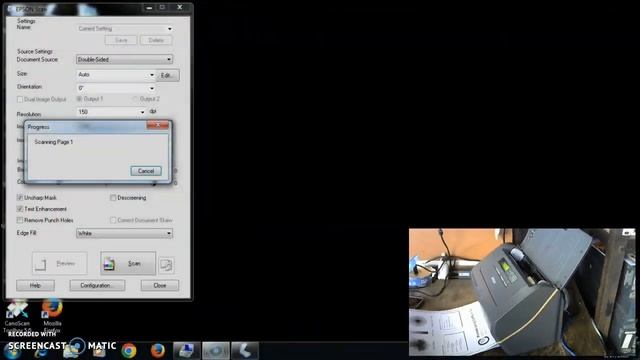Toggle the Unsharp Mask checkbox
The height and width of the screenshot is (360, 640).
(x=20, y=198)
